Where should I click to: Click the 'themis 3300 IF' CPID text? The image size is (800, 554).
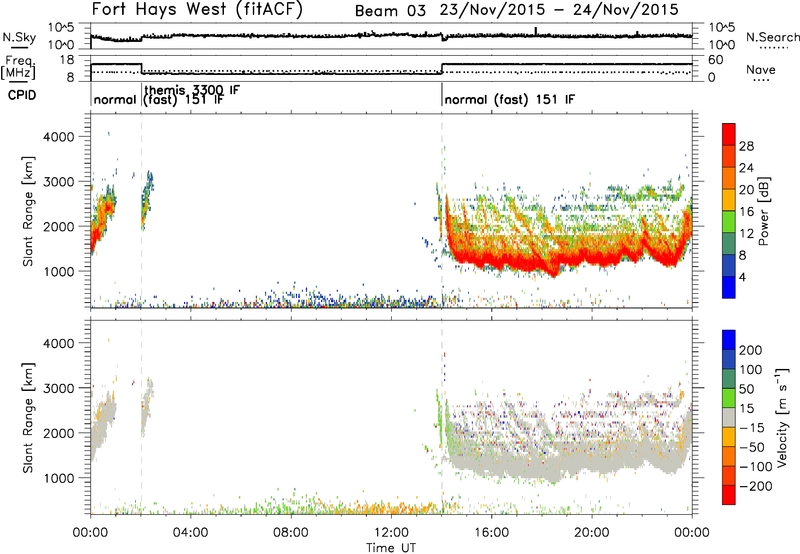tap(192, 90)
